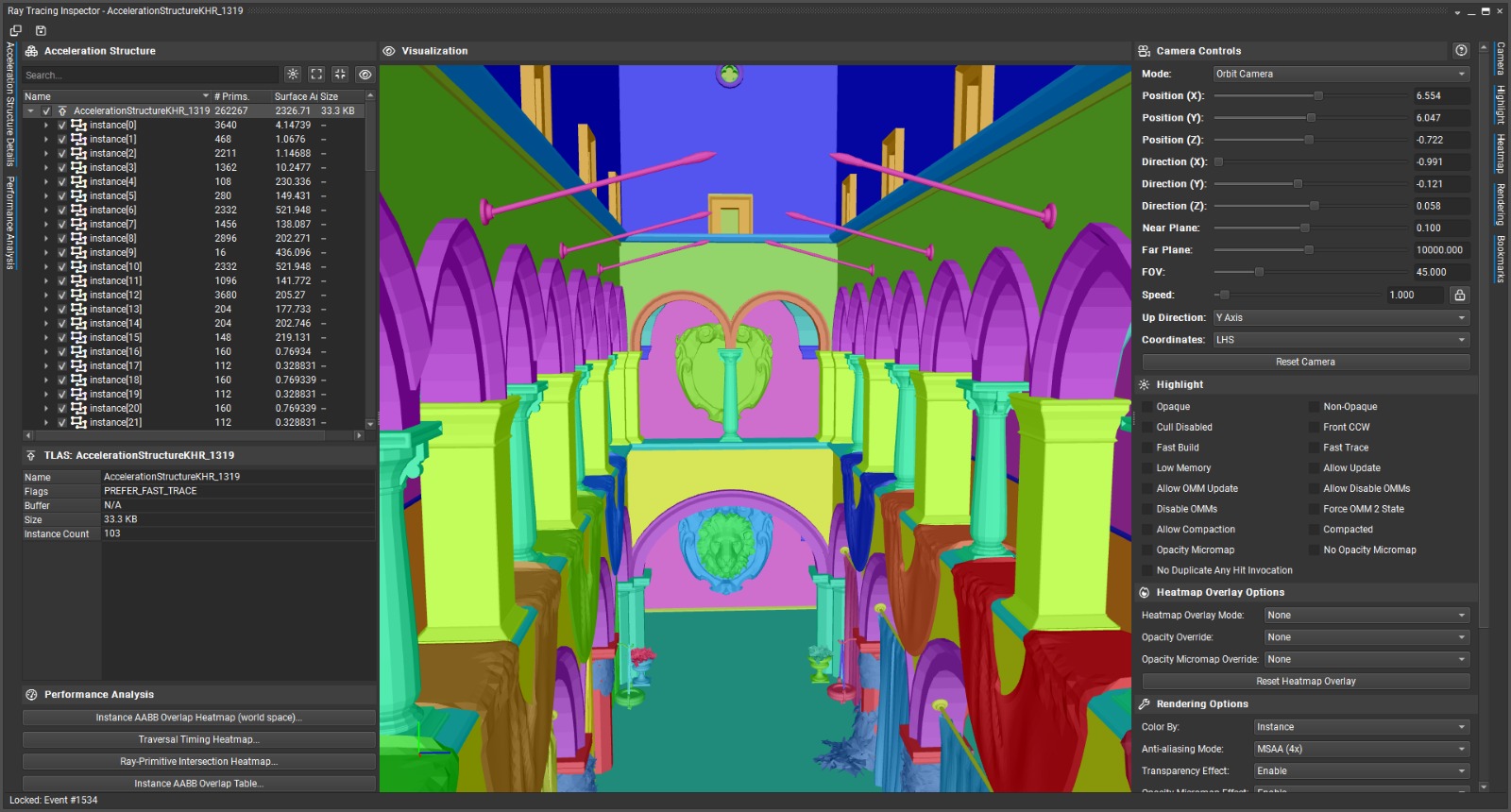
Task: Click the speed lock icon
Action: pos(1459,295)
